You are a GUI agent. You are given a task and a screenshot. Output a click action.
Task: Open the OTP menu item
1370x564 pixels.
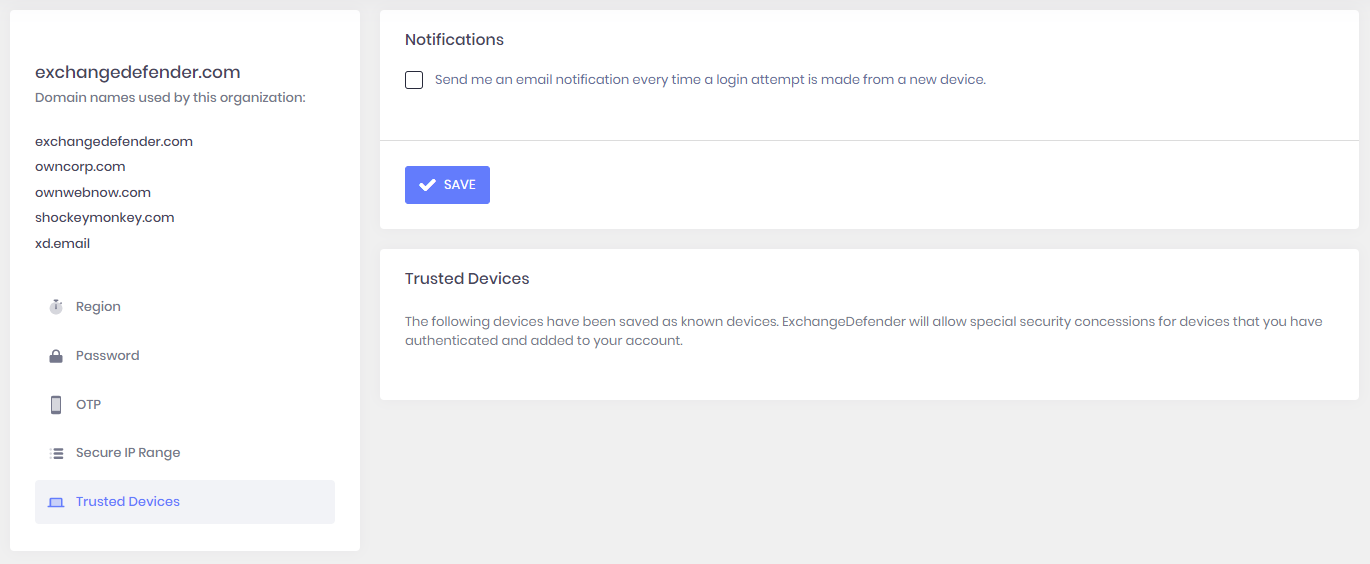pos(88,405)
